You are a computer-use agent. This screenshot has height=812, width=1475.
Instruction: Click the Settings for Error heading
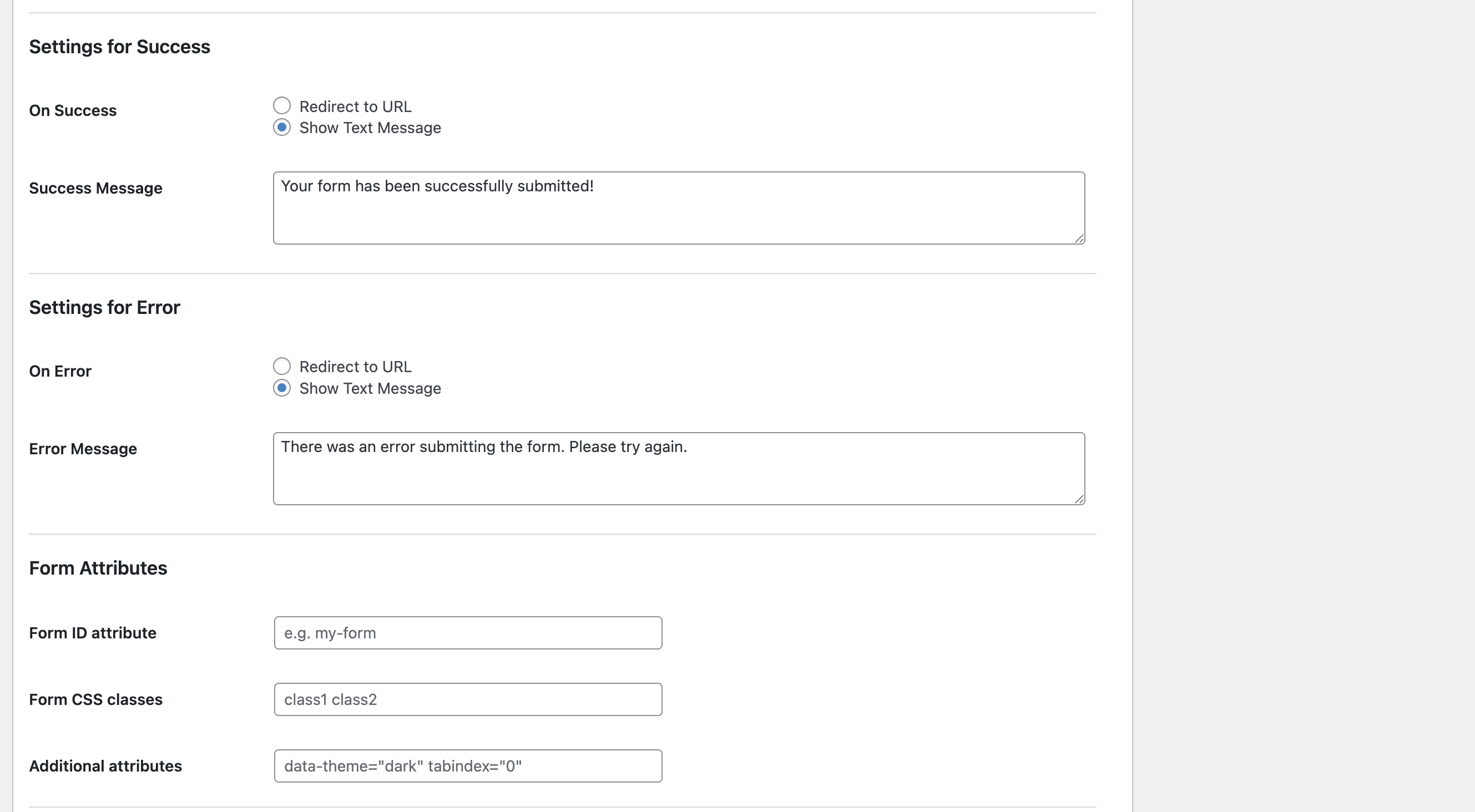[x=104, y=307]
